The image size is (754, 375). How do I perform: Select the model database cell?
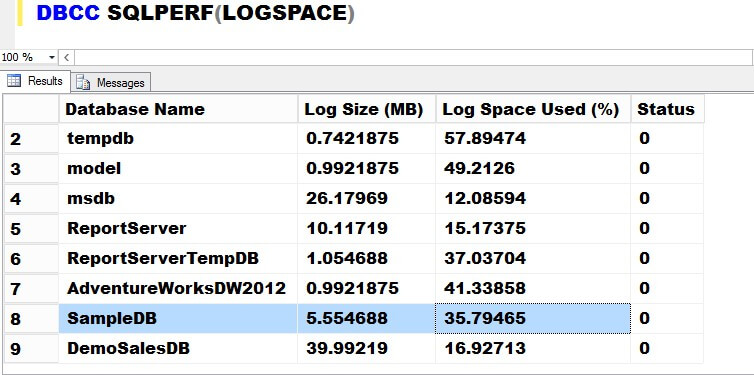click(178, 169)
